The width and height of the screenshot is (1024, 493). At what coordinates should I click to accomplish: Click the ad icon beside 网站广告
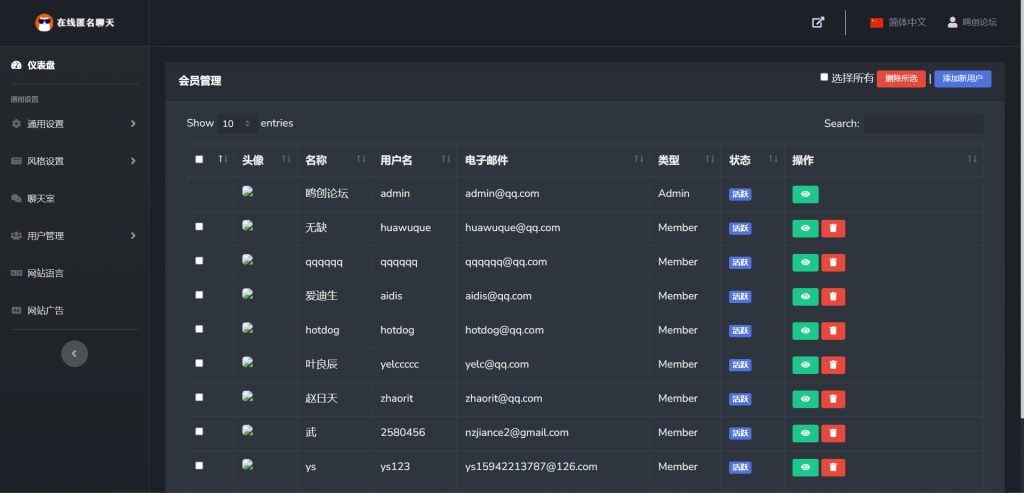[x=16, y=310]
